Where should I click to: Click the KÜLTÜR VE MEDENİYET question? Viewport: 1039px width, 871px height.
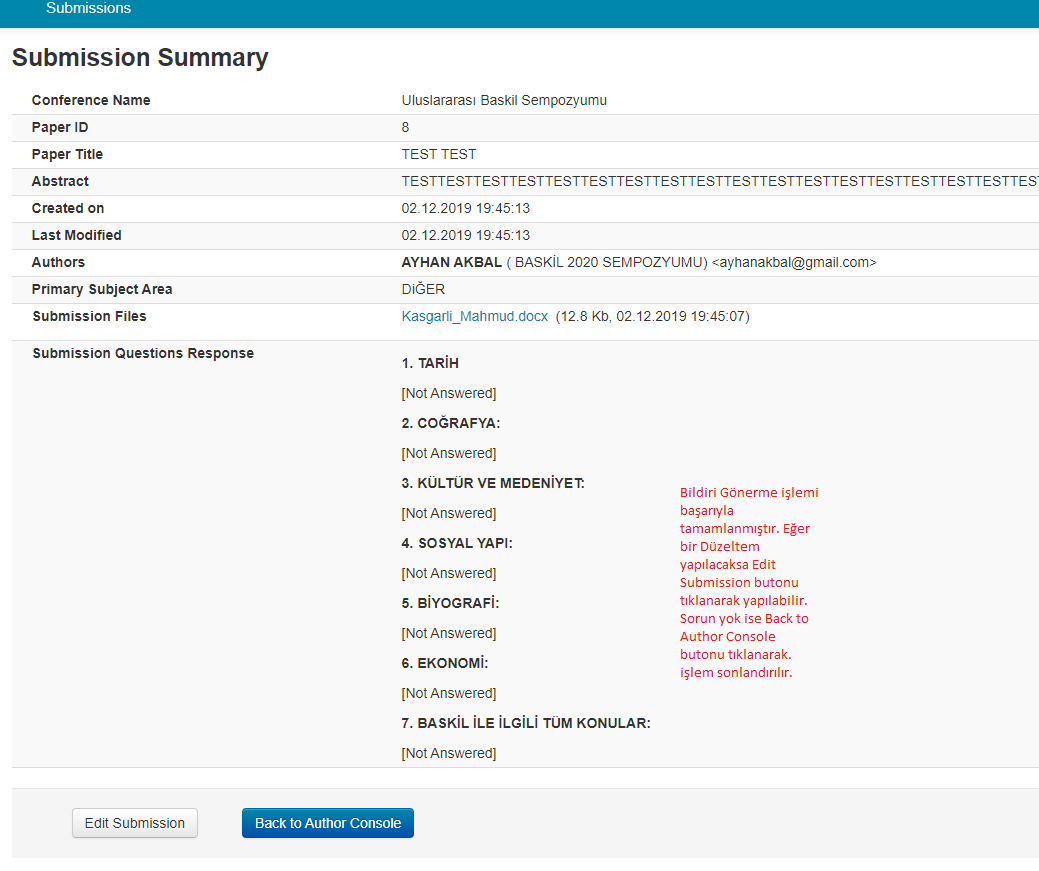pos(492,484)
